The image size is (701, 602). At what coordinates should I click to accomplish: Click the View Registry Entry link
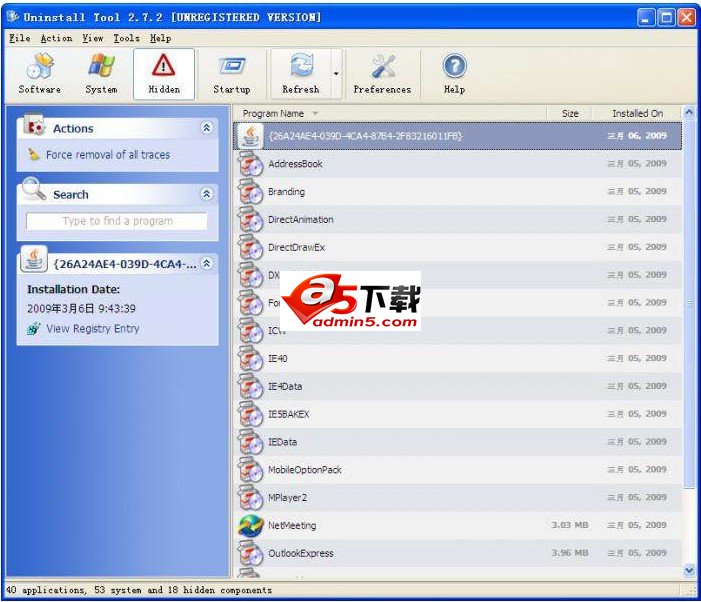(x=92, y=329)
